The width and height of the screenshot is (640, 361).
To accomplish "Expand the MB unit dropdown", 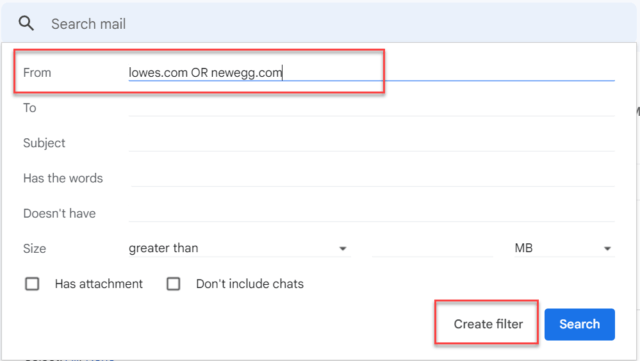I will (x=563, y=248).
